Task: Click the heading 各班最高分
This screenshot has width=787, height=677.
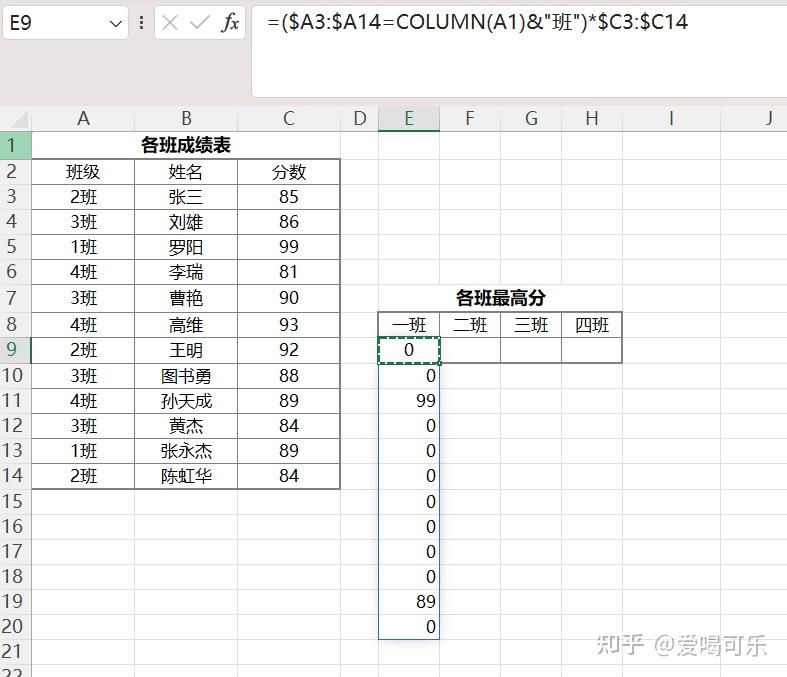Action: pos(500,298)
